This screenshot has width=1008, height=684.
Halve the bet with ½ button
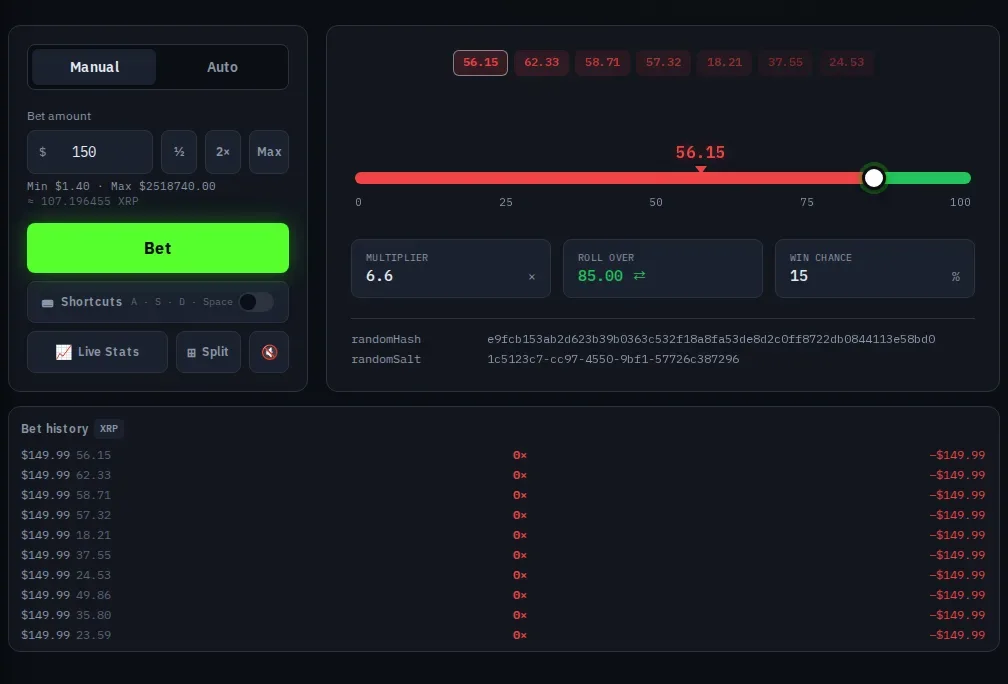coord(179,152)
